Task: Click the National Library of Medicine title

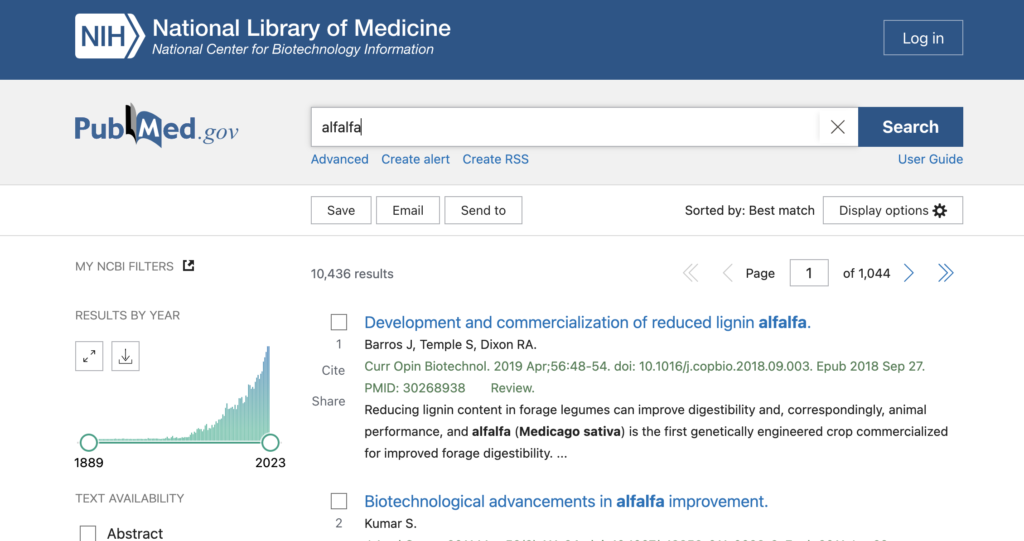Action: (x=301, y=28)
